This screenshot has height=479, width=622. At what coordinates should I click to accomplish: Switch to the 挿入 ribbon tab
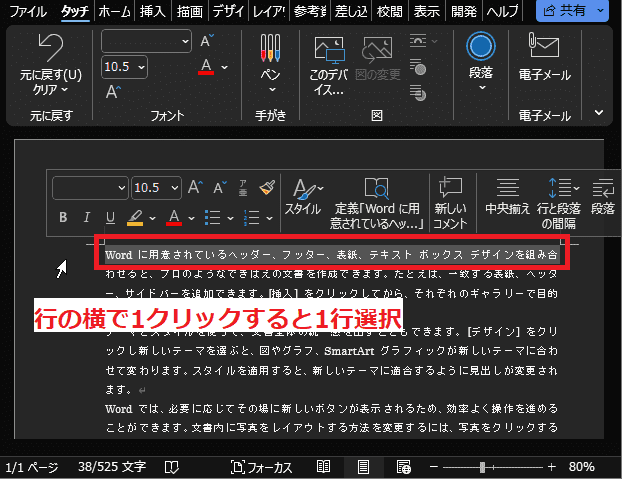pyautogui.click(x=153, y=11)
